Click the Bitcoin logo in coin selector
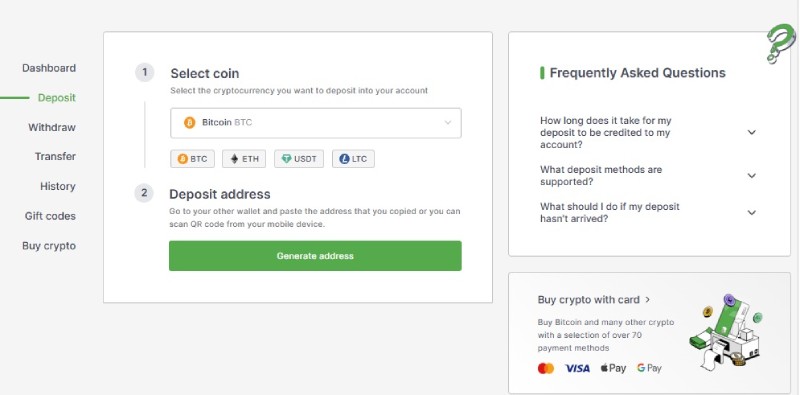The height and width of the screenshot is (395, 800). click(x=189, y=122)
